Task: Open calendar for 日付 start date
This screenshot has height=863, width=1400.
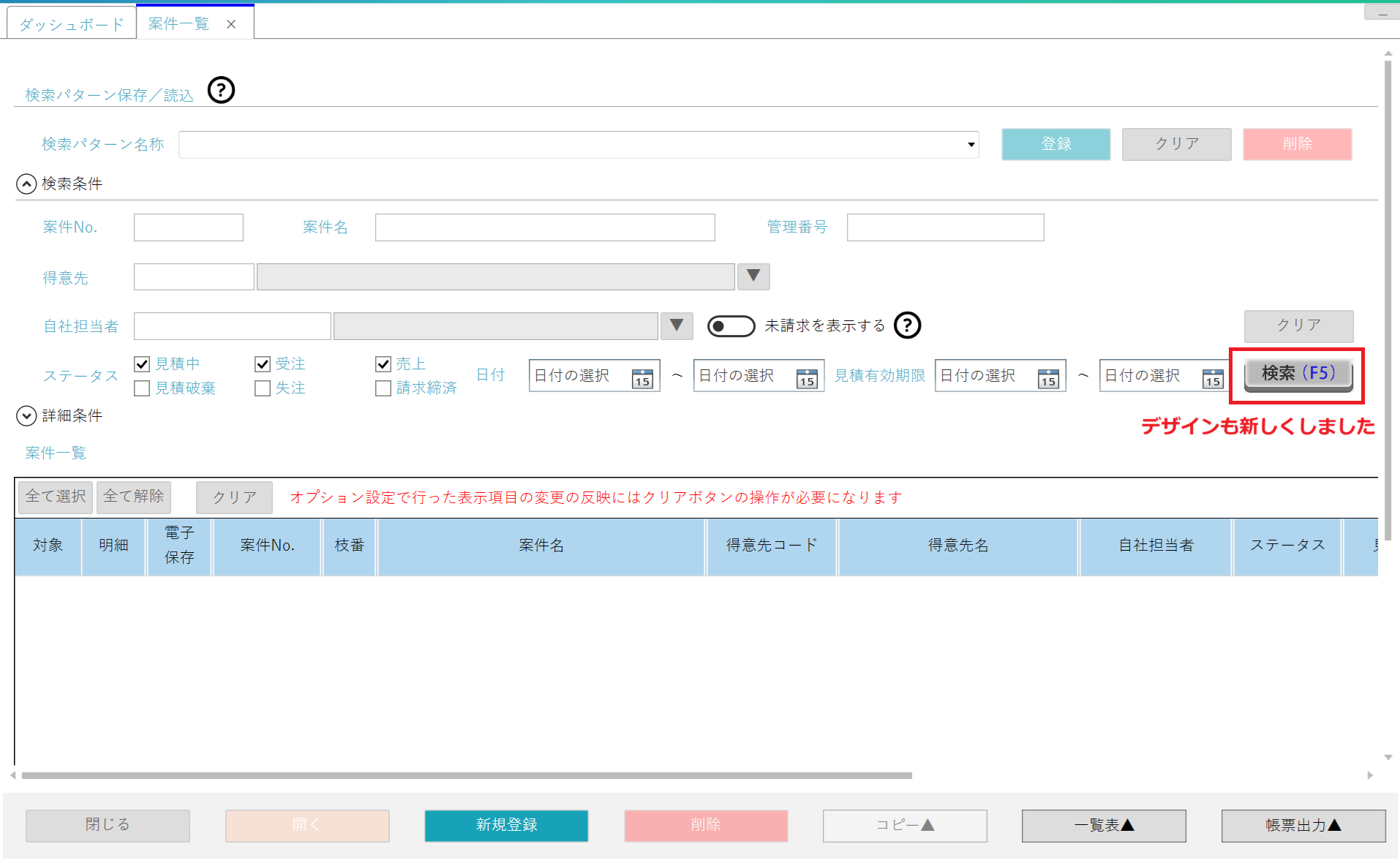Action: coord(641,377)
